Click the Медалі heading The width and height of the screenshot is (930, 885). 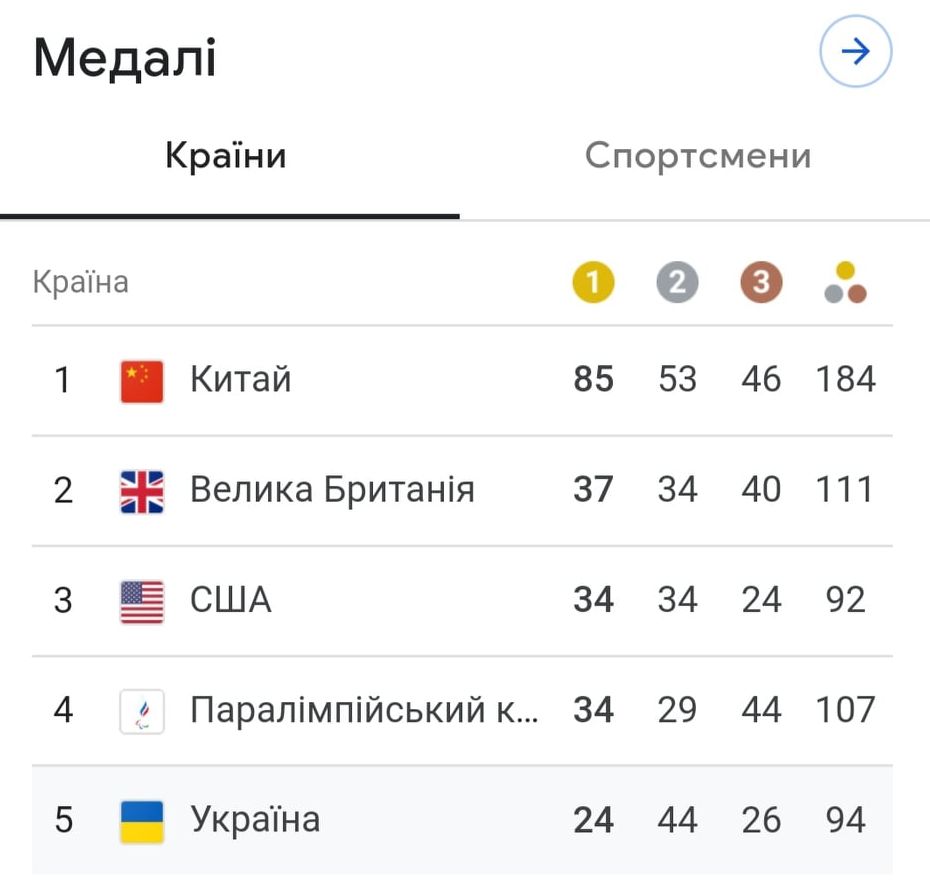[125, 58]
